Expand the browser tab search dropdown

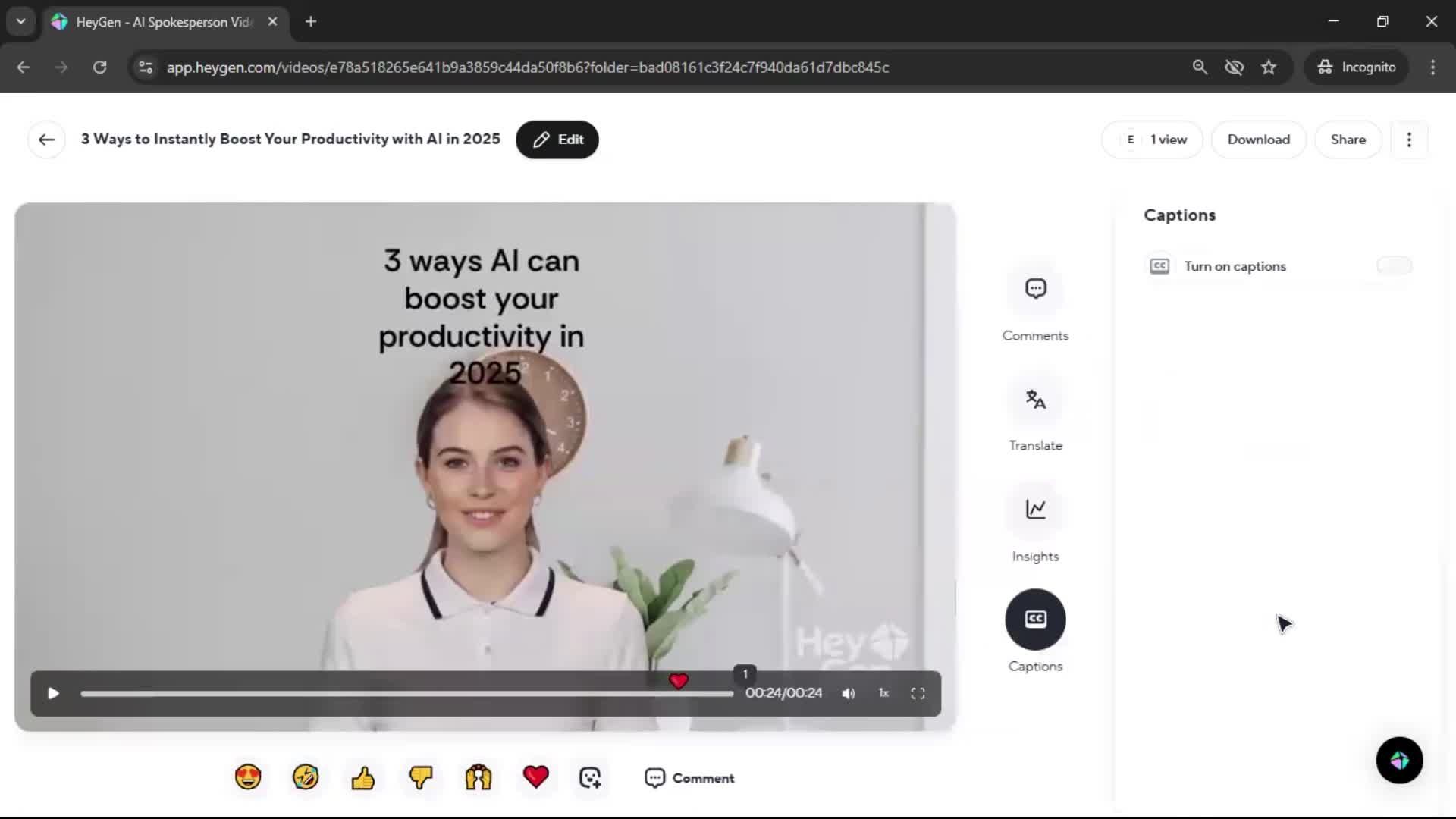pos(20,21)
